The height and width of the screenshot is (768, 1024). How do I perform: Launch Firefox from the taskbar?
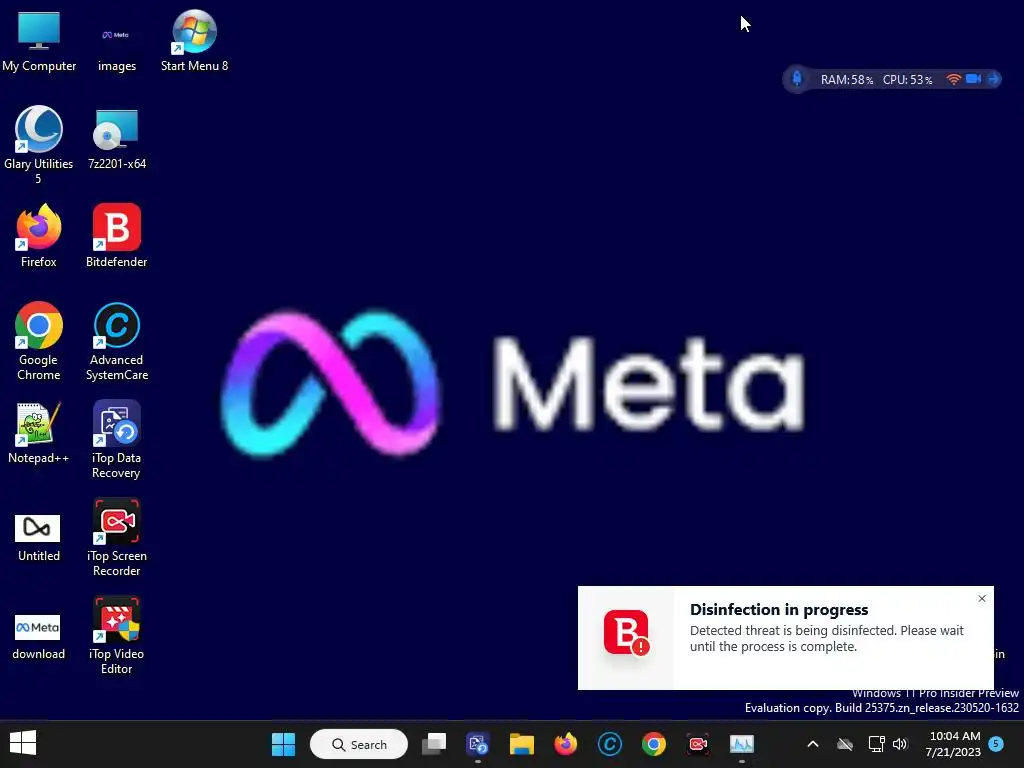[x=566, y=744]
